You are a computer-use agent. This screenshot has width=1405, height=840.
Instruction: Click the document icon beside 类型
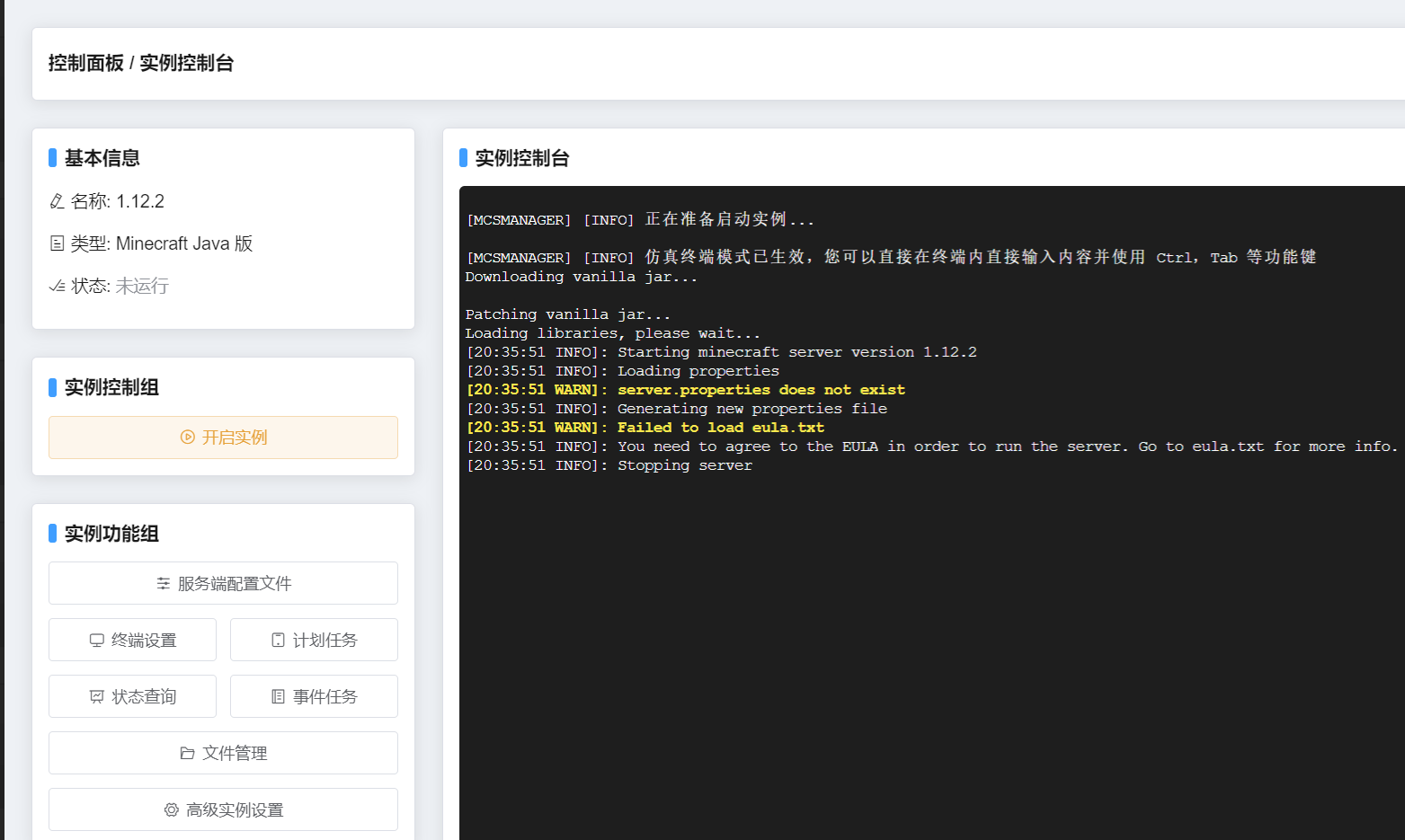57,243
